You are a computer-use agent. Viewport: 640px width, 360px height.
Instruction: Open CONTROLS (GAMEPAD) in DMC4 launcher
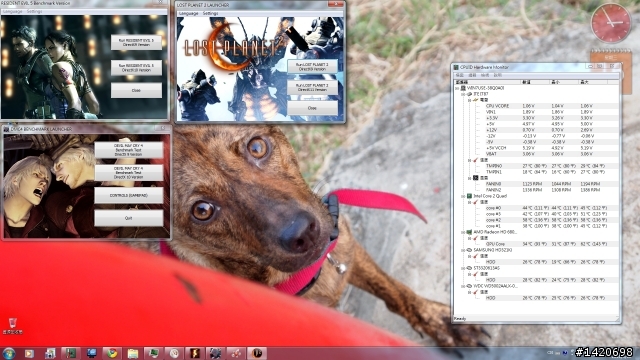(x=129, y=196)
